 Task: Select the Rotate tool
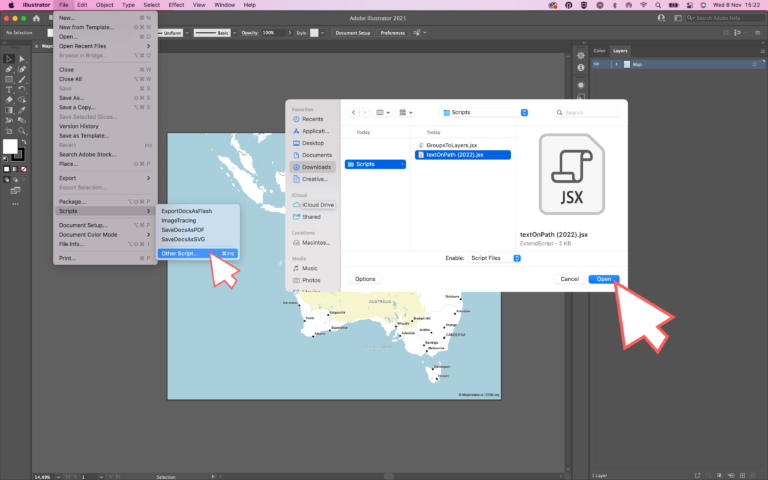pos(22,90)
